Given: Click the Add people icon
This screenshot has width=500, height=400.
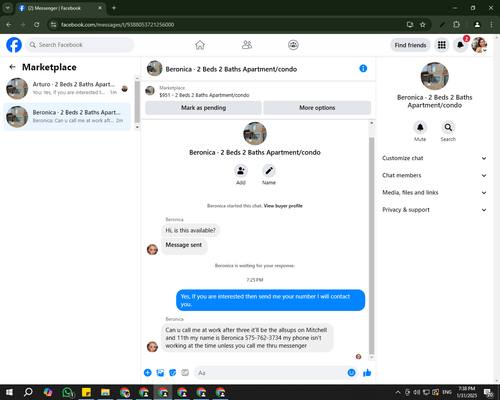Looking at the screenshot, I should [241, 171].
